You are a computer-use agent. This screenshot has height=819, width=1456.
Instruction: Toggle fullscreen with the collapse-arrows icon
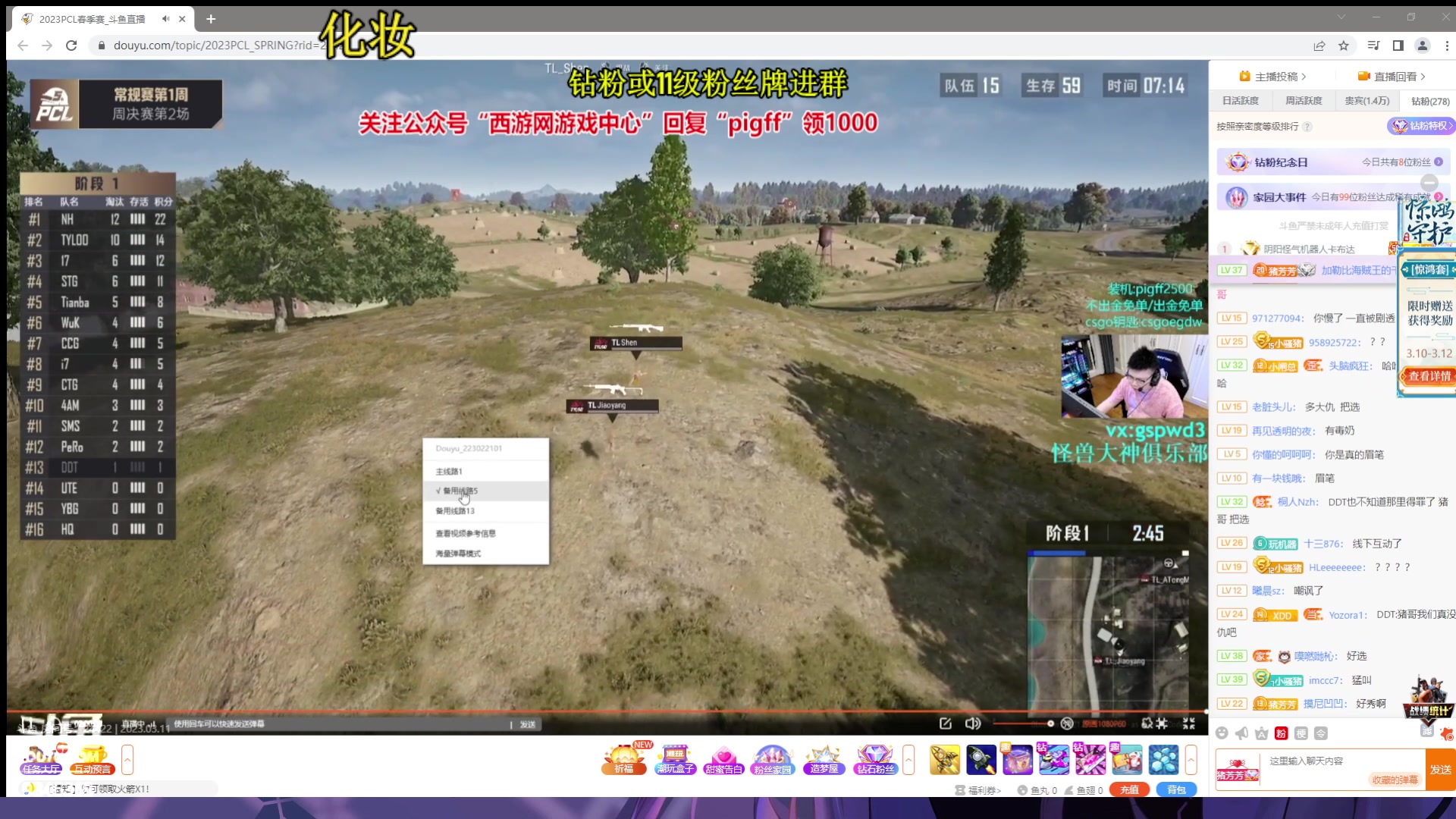point(1189,723)
